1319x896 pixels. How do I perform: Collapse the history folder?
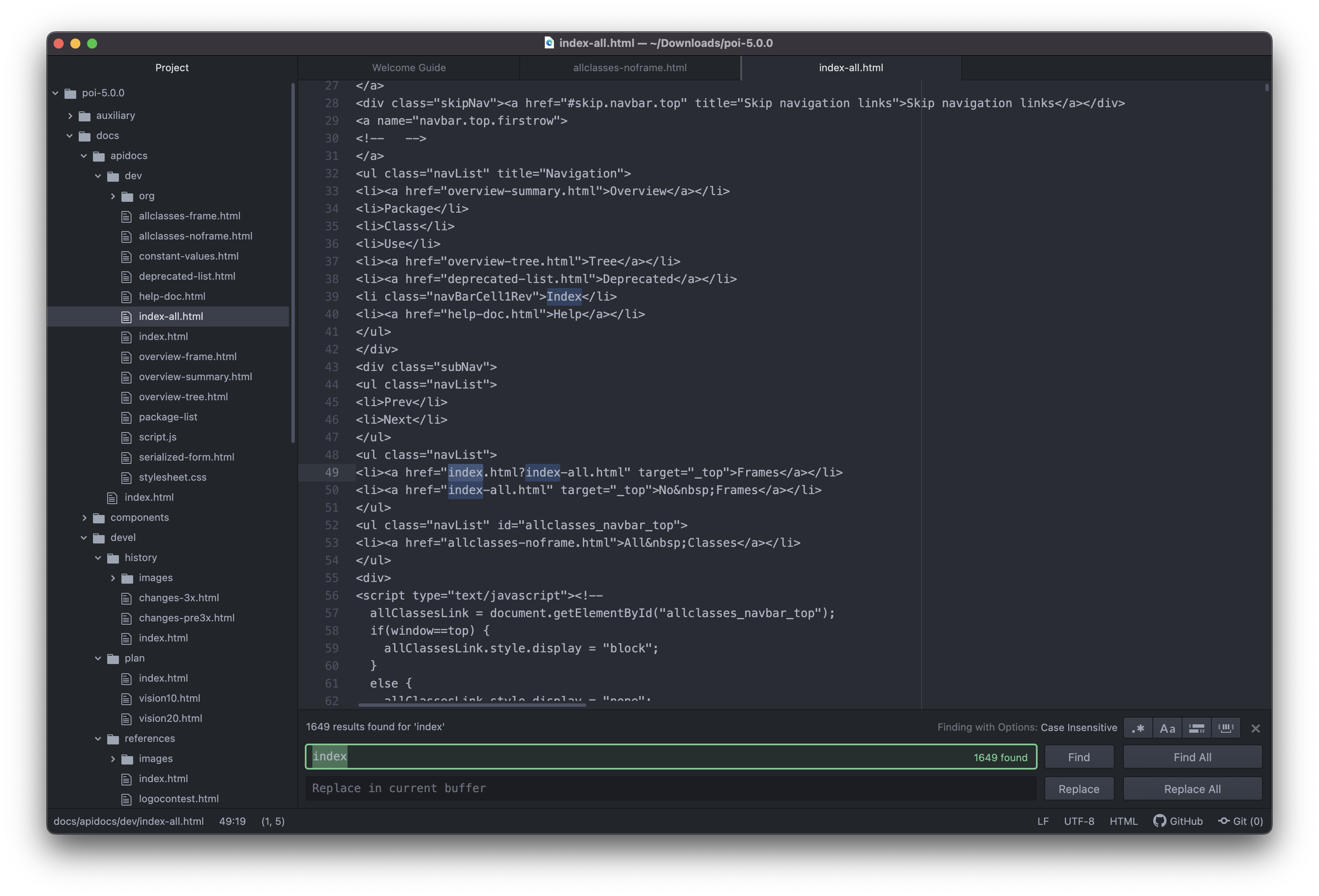point(98,558)
